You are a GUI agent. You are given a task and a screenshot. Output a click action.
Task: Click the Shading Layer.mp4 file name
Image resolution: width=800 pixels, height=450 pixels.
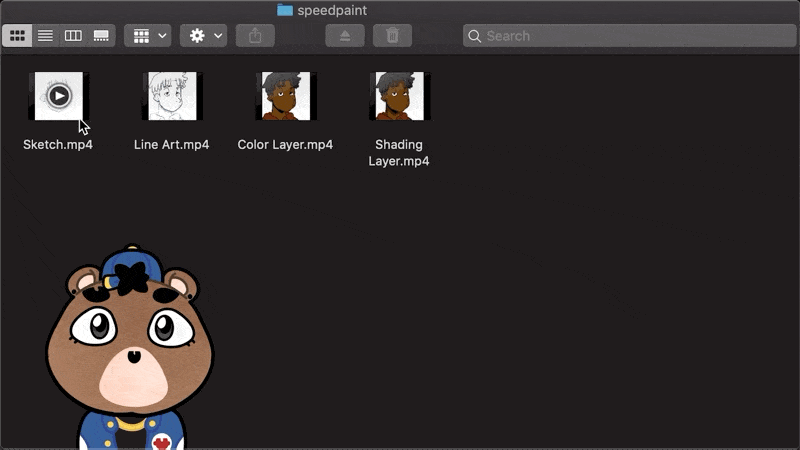[x=399, y=153]
